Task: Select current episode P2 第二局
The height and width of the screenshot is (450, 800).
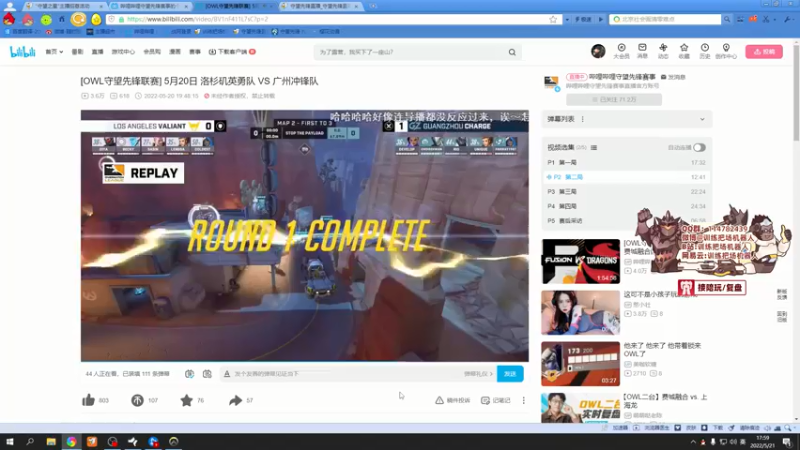Action: (x=627, y=177)
